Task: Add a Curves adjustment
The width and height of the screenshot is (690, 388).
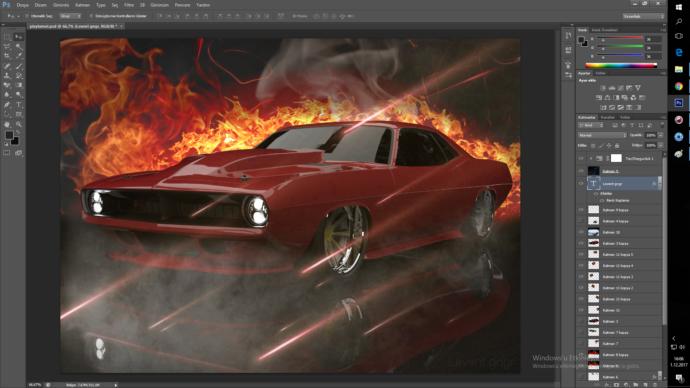Action: [620, 88]
